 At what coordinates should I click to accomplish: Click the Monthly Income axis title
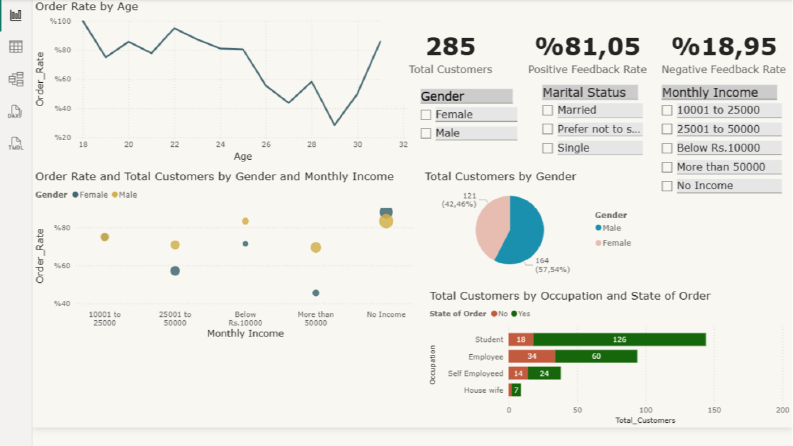[245, 334]
